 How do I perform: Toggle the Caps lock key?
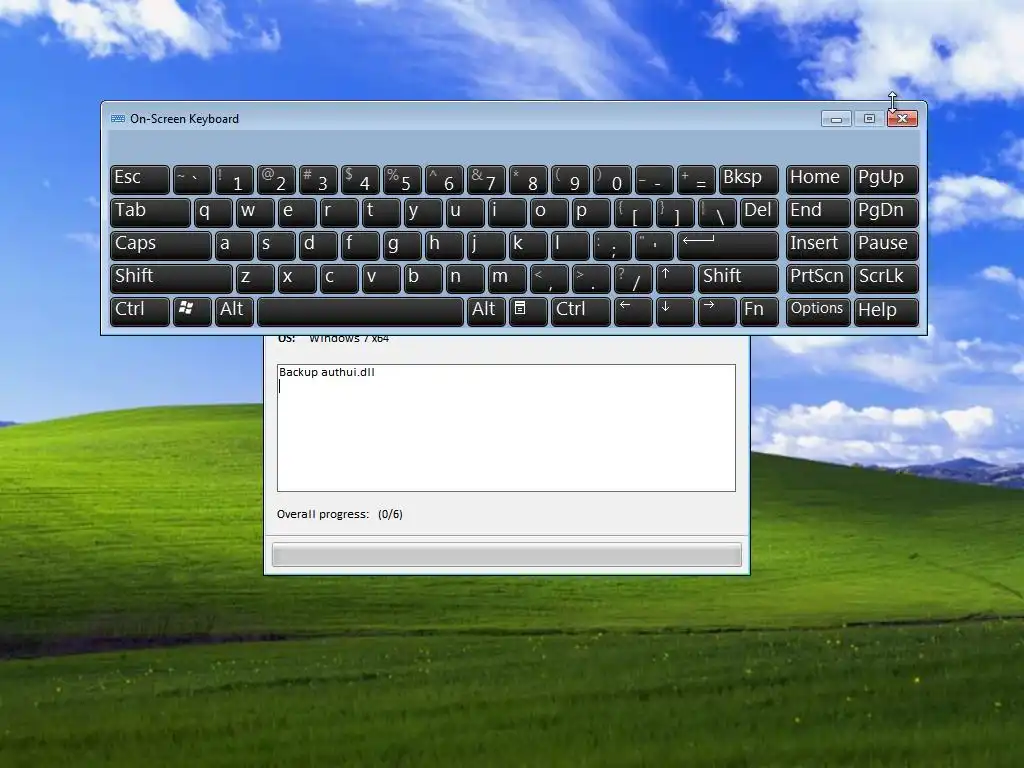161,245
